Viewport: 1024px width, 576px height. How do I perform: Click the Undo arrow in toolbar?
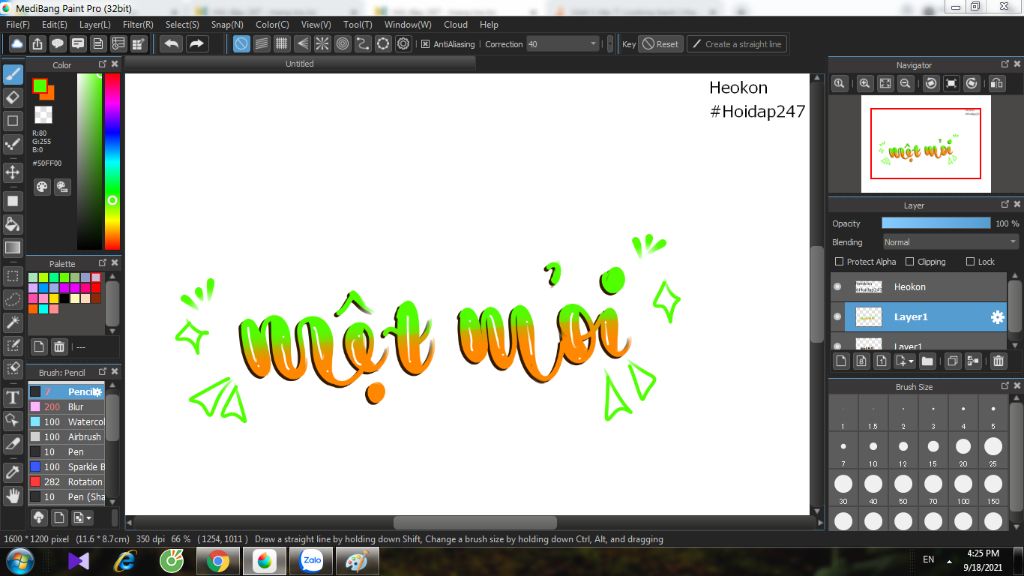click(x=172, y=44)
